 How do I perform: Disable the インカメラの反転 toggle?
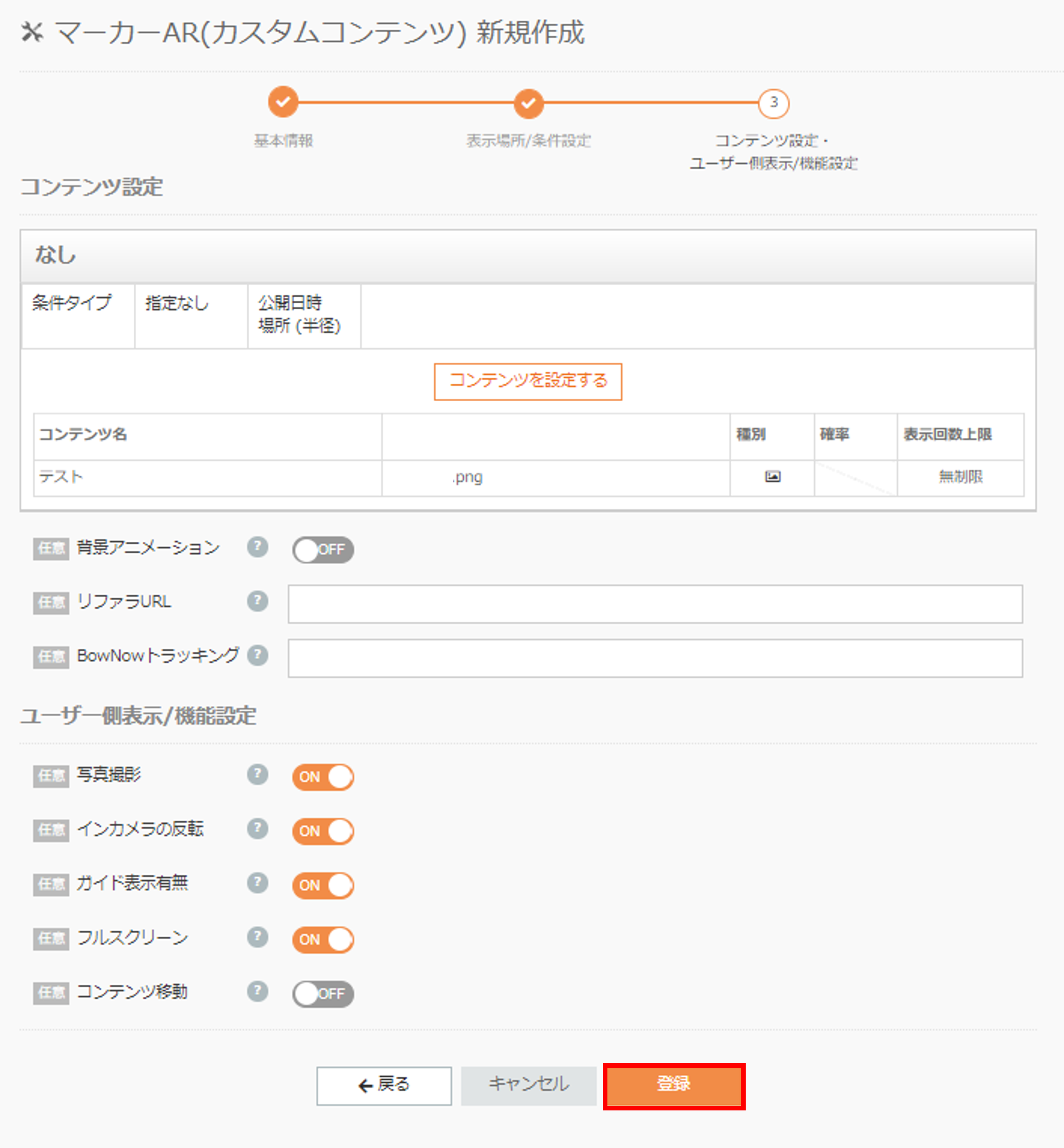coord(323,831)
